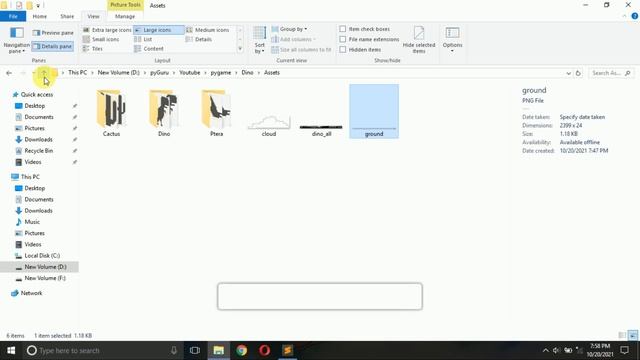Screen dimensions: 640x360
Task: Refresh the current folder
Action: pyautogui.click(x=578, y=73)
